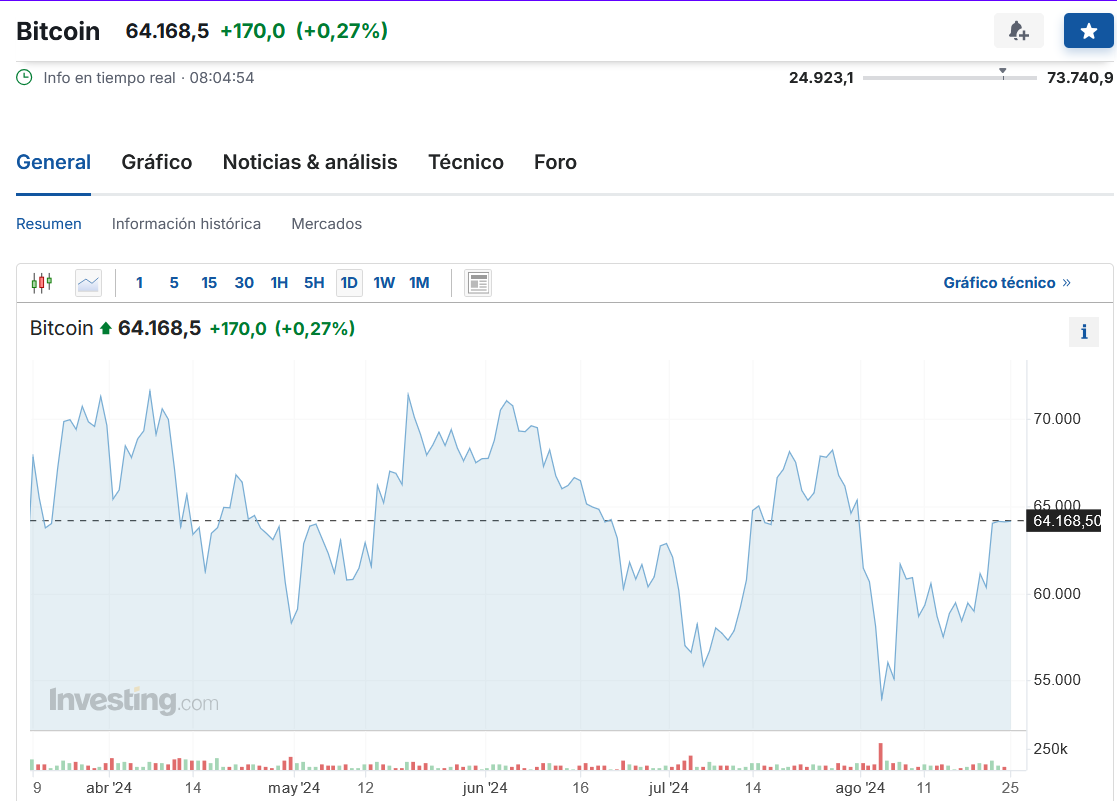Open the Noticias & análisis tab
The width and height of the screenshot is (1117, 801).
[310, 162]
